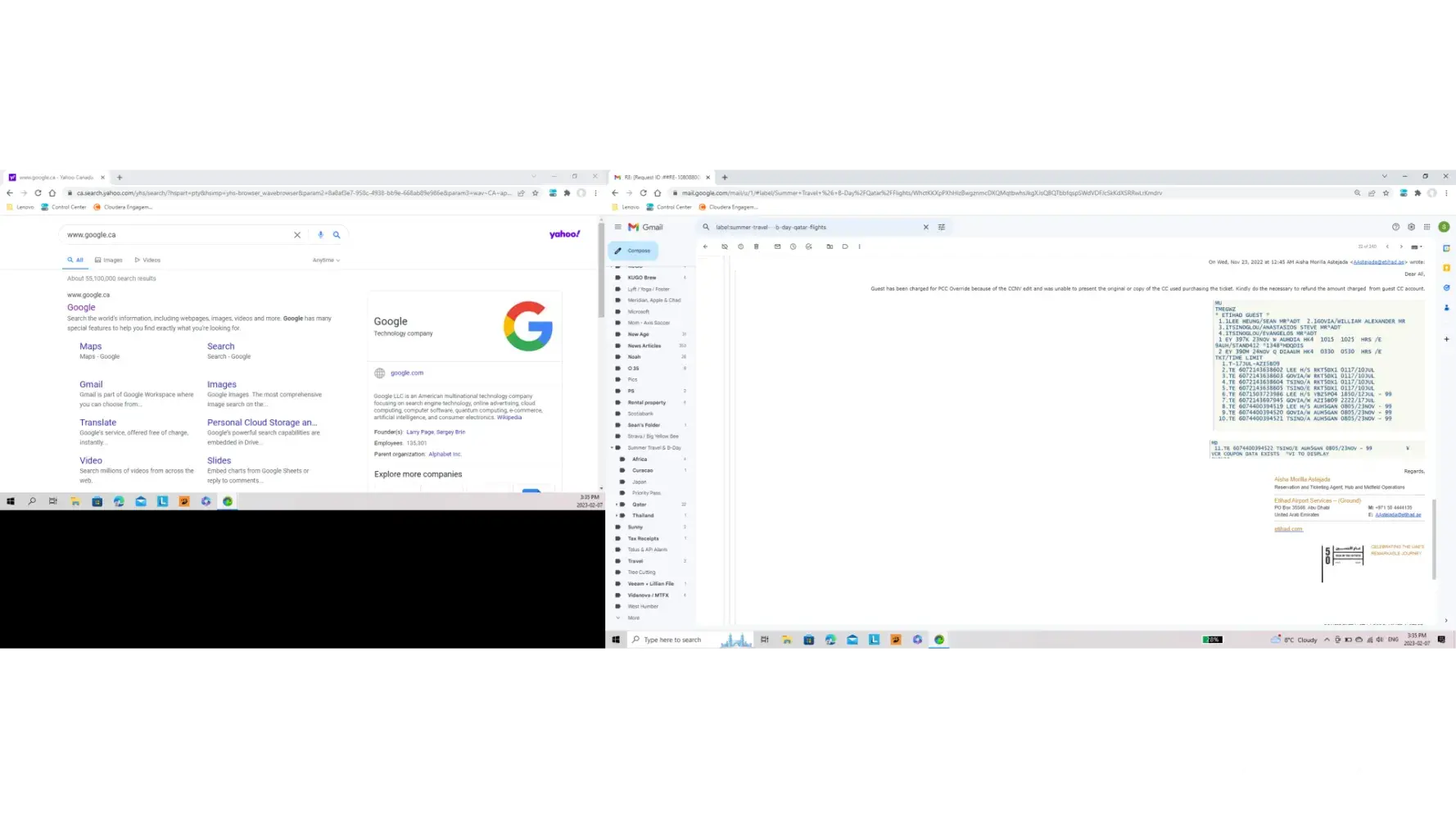Click the Move to folder icon
This screenshot has width=1456, height=819.
point(830,247)
